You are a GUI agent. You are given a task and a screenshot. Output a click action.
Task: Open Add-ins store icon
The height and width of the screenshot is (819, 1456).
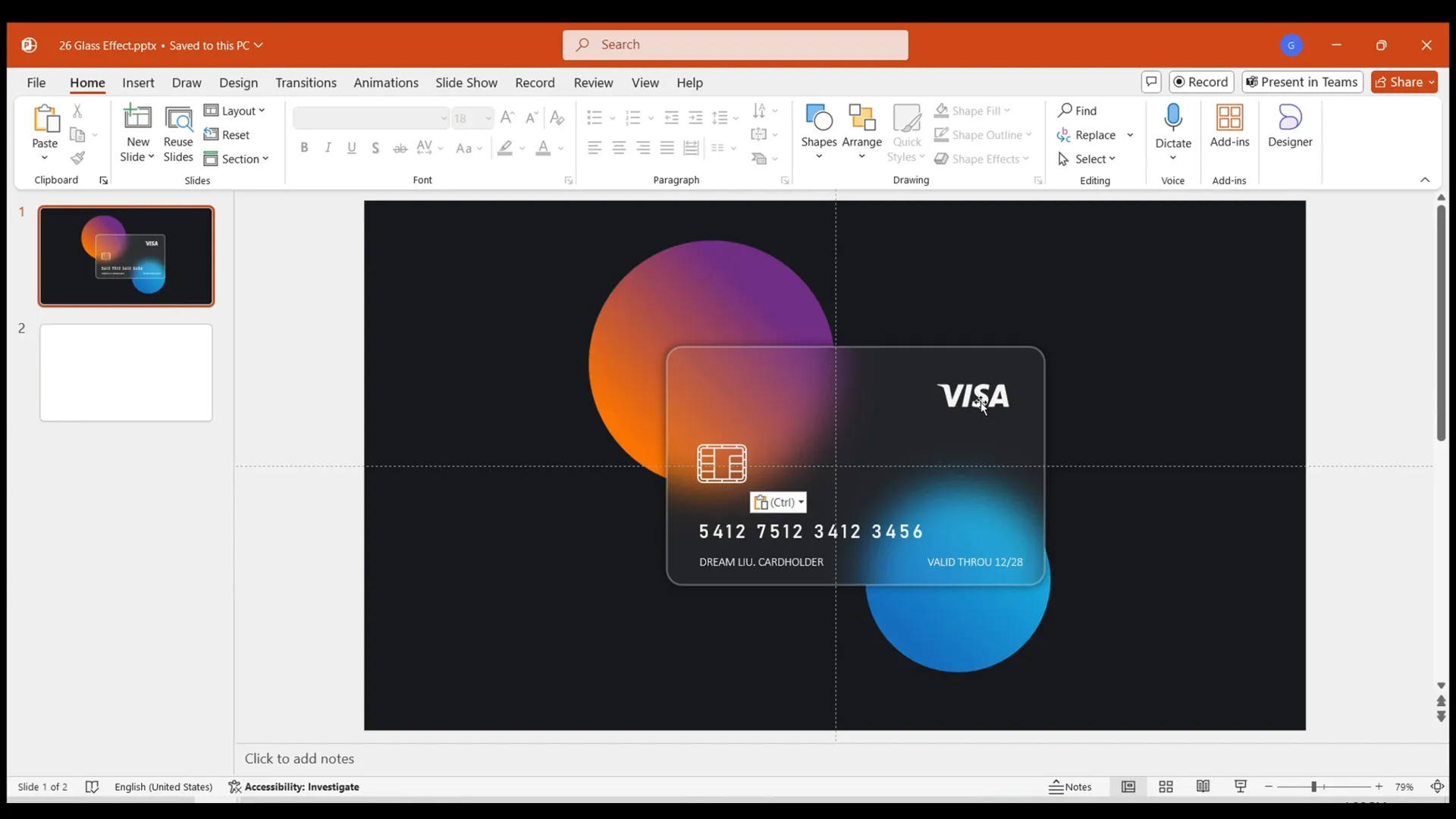tap(1229, 126)
